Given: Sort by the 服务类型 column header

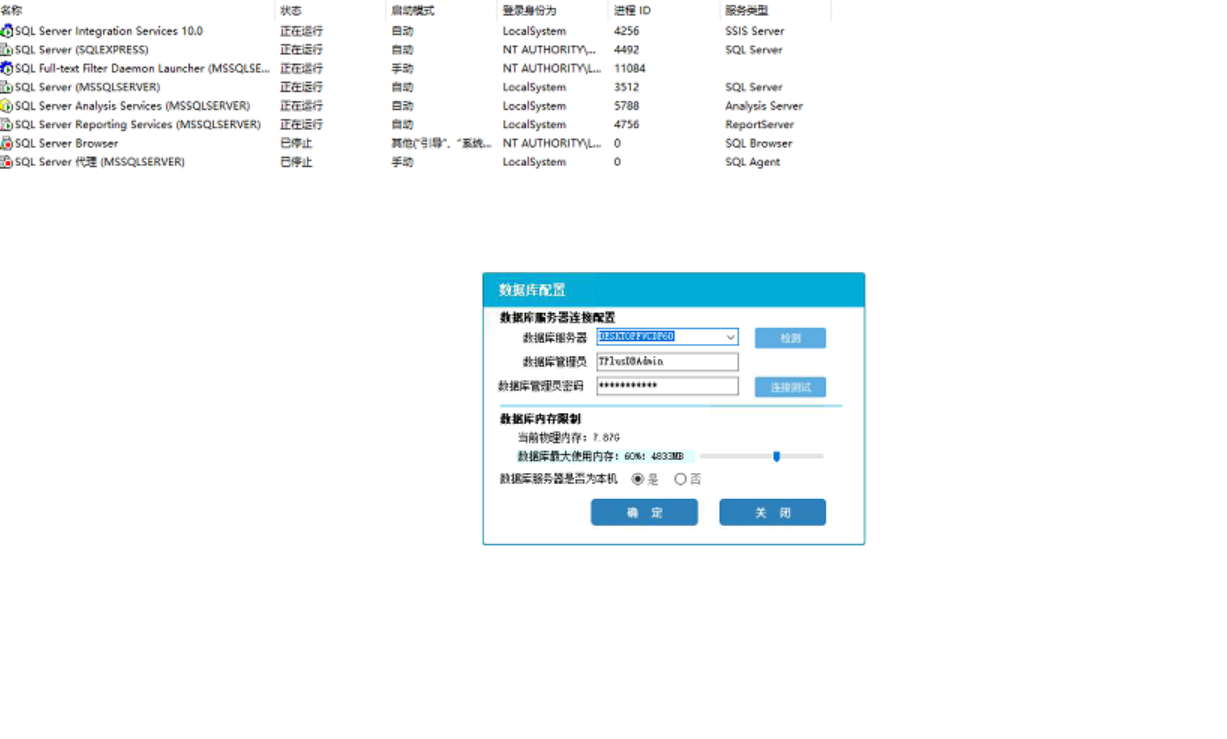Looking at the screenshot, I should point(747,10).
